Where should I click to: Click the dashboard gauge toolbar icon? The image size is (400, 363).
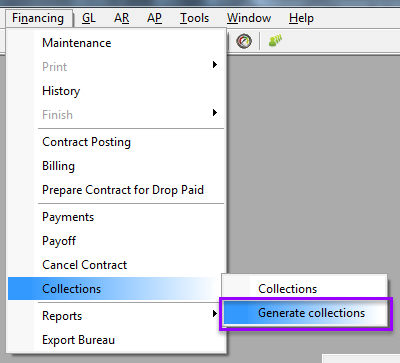coord(244,41)
